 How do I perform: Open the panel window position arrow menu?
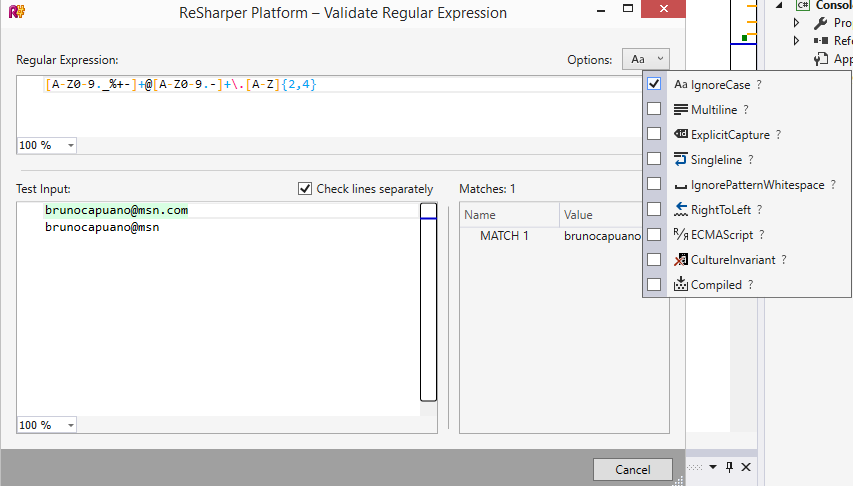(713, 467)
